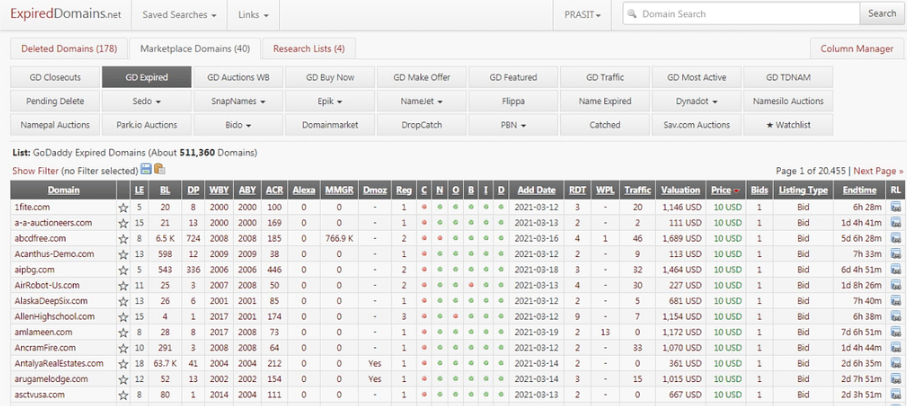Click the copy list icon beside filter
907x406 pixels.
click(159, 169)
